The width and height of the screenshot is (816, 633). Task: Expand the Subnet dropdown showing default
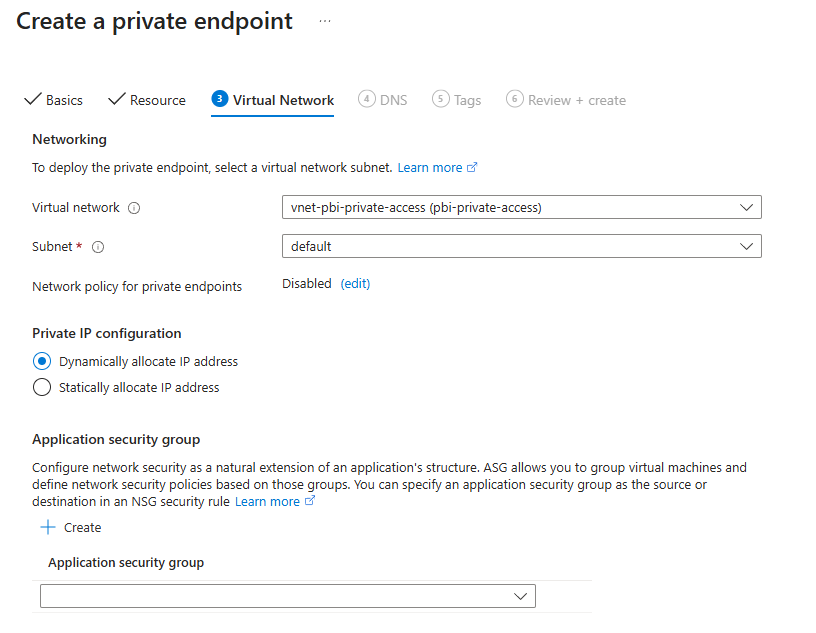coord(521,246)
